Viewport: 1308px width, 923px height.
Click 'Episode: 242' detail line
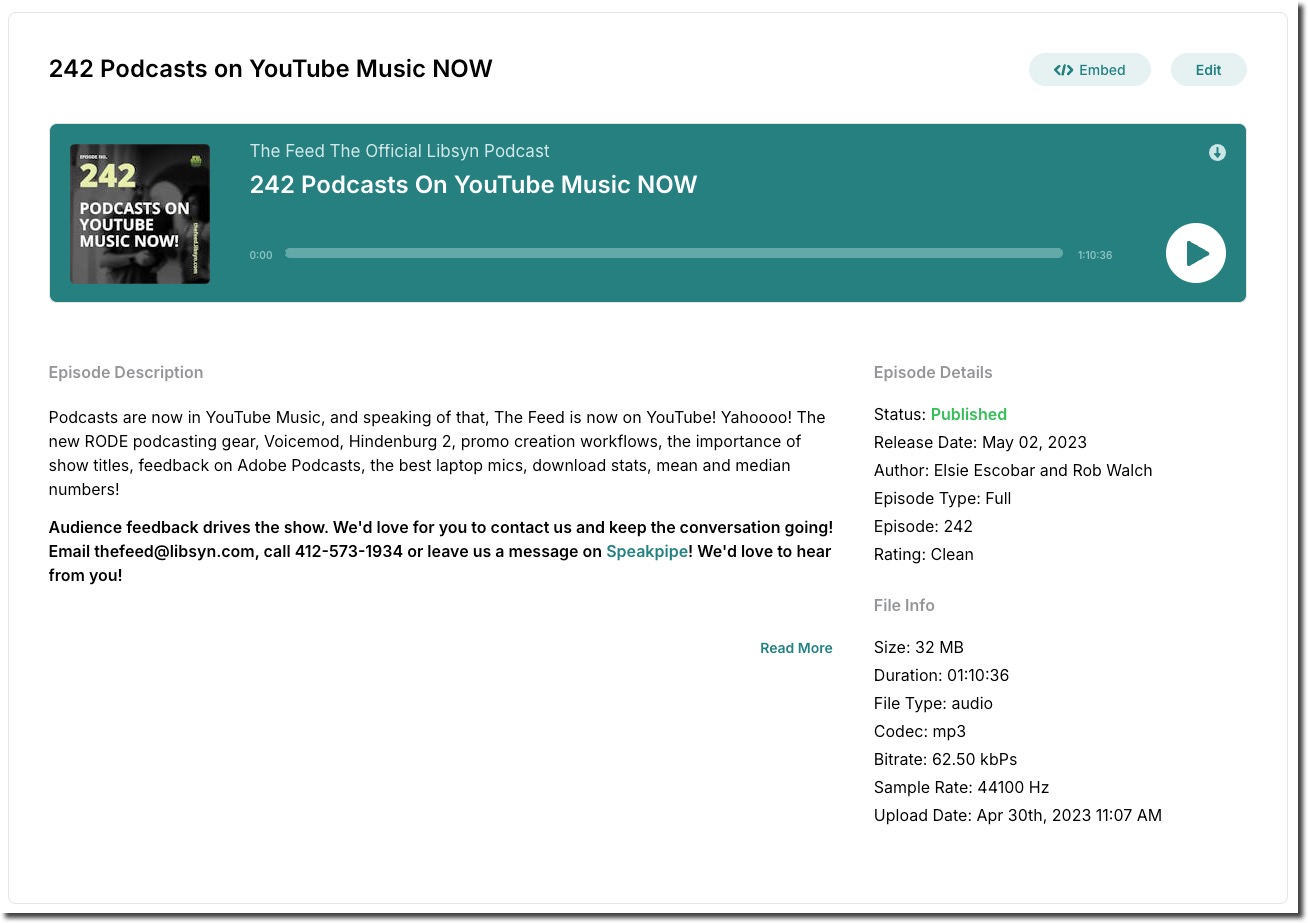coord(923,526)
